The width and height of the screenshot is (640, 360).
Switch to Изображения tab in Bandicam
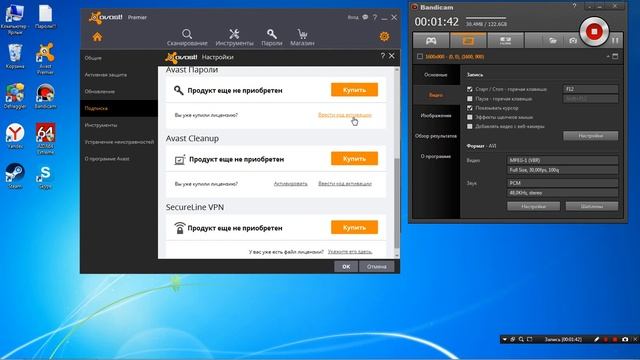pyautogui.click(x=436, y=116)
